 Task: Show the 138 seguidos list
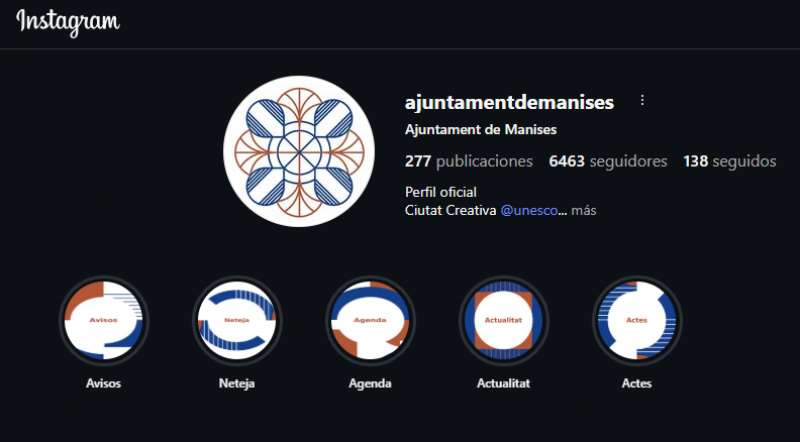730,161
